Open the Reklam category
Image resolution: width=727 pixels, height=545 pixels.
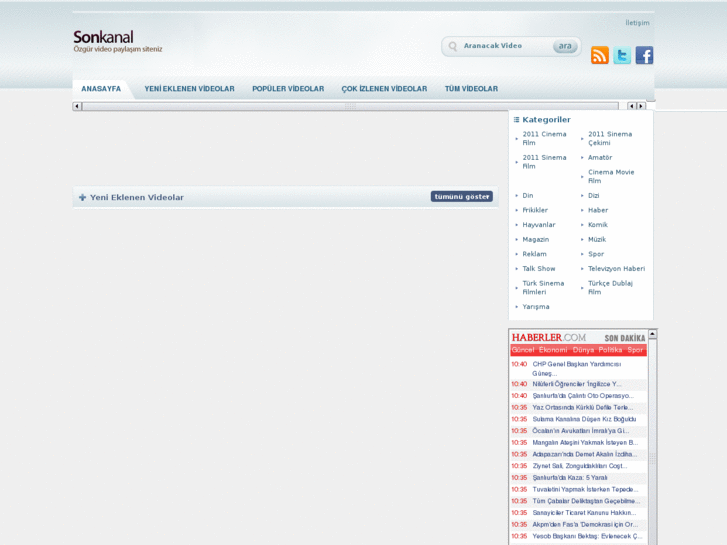534,254
